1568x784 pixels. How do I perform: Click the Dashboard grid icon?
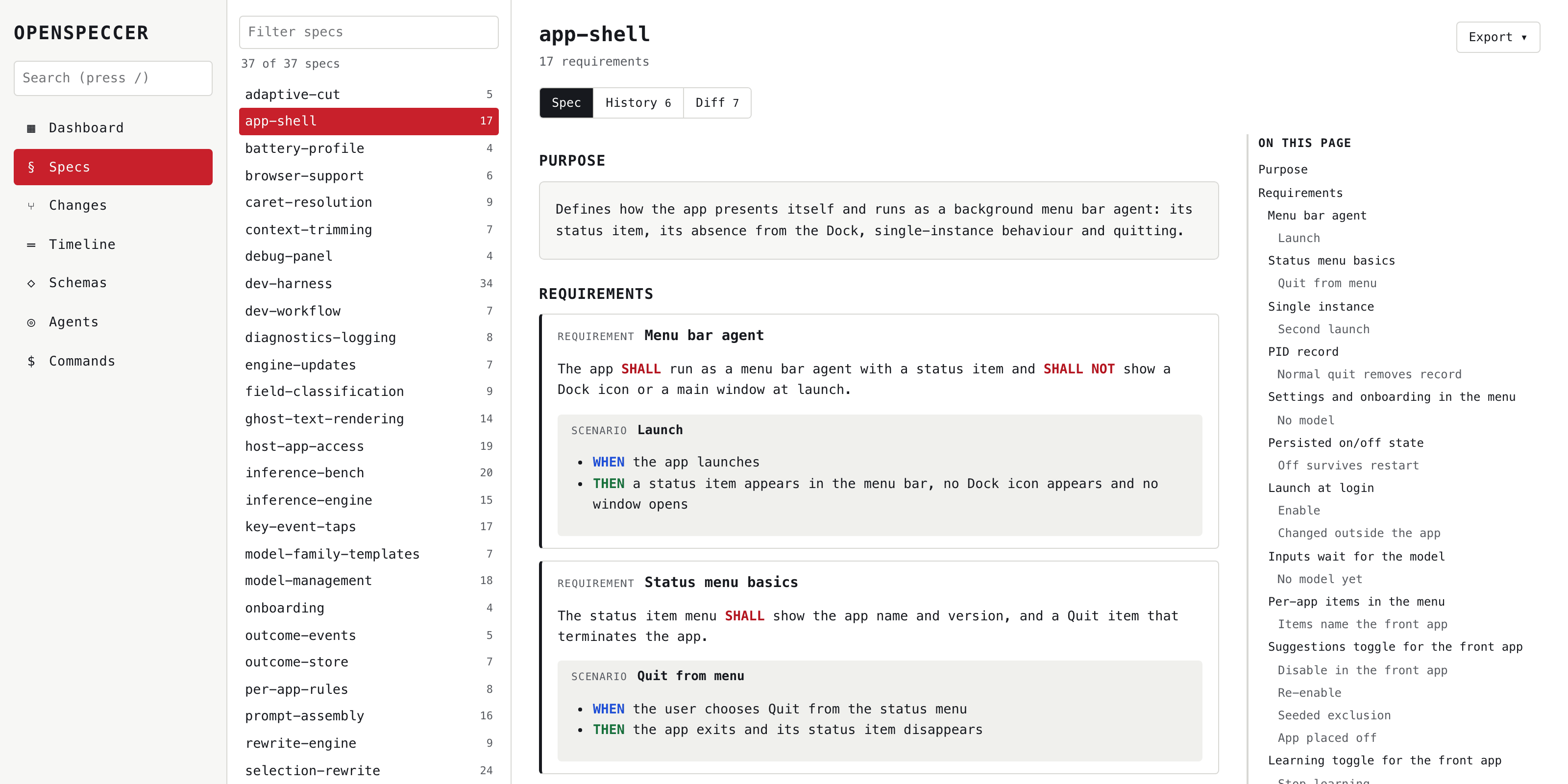click(x=31, y=128)
